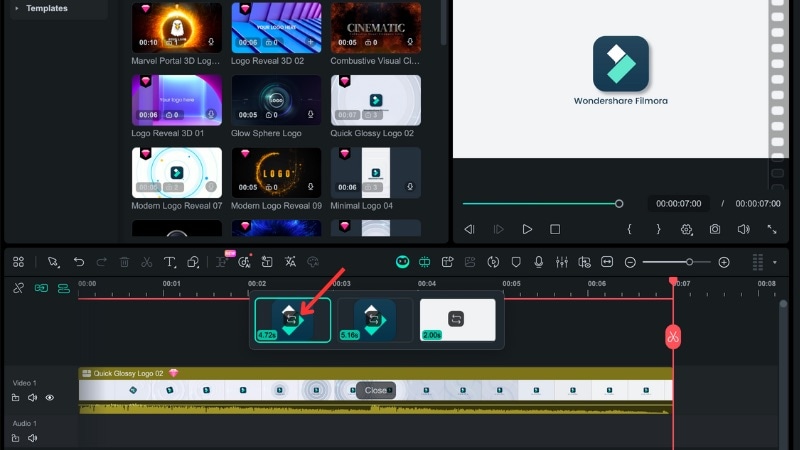800x450 pixels.
Task: Click the timeline zoom slider handle
Action: coord(689,262)
